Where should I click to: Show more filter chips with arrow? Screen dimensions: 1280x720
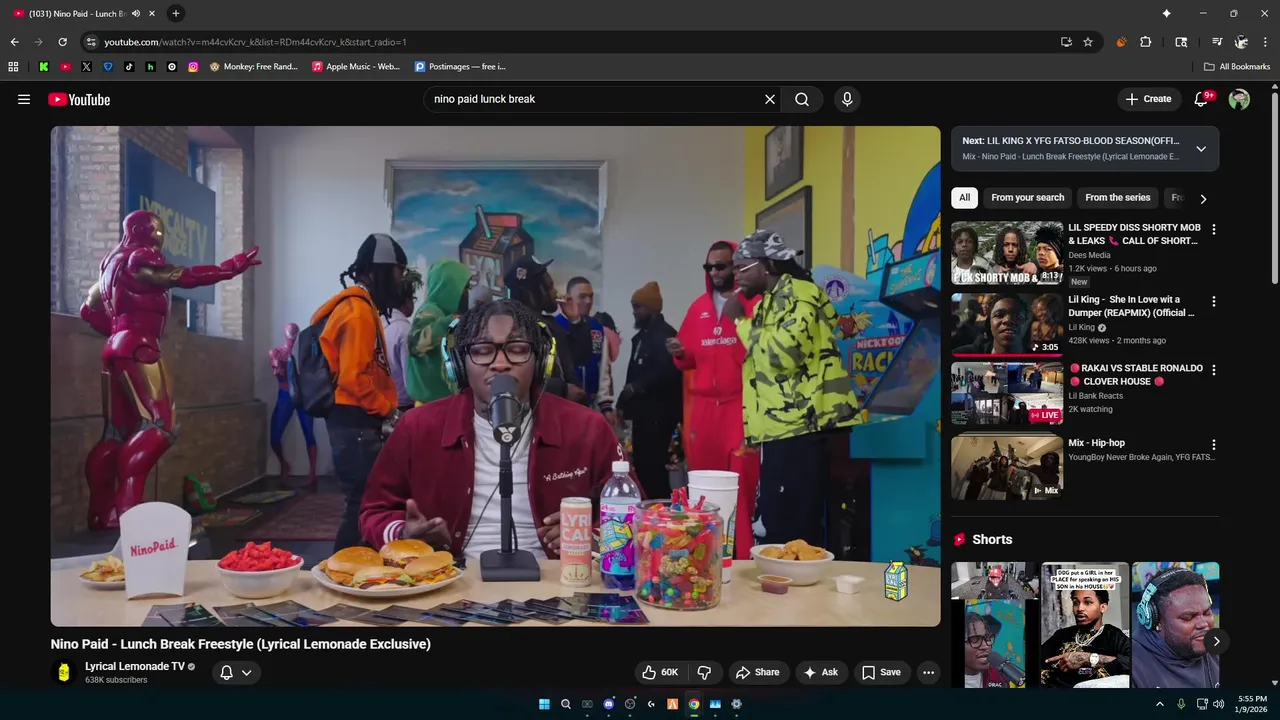coord(1203,198)
